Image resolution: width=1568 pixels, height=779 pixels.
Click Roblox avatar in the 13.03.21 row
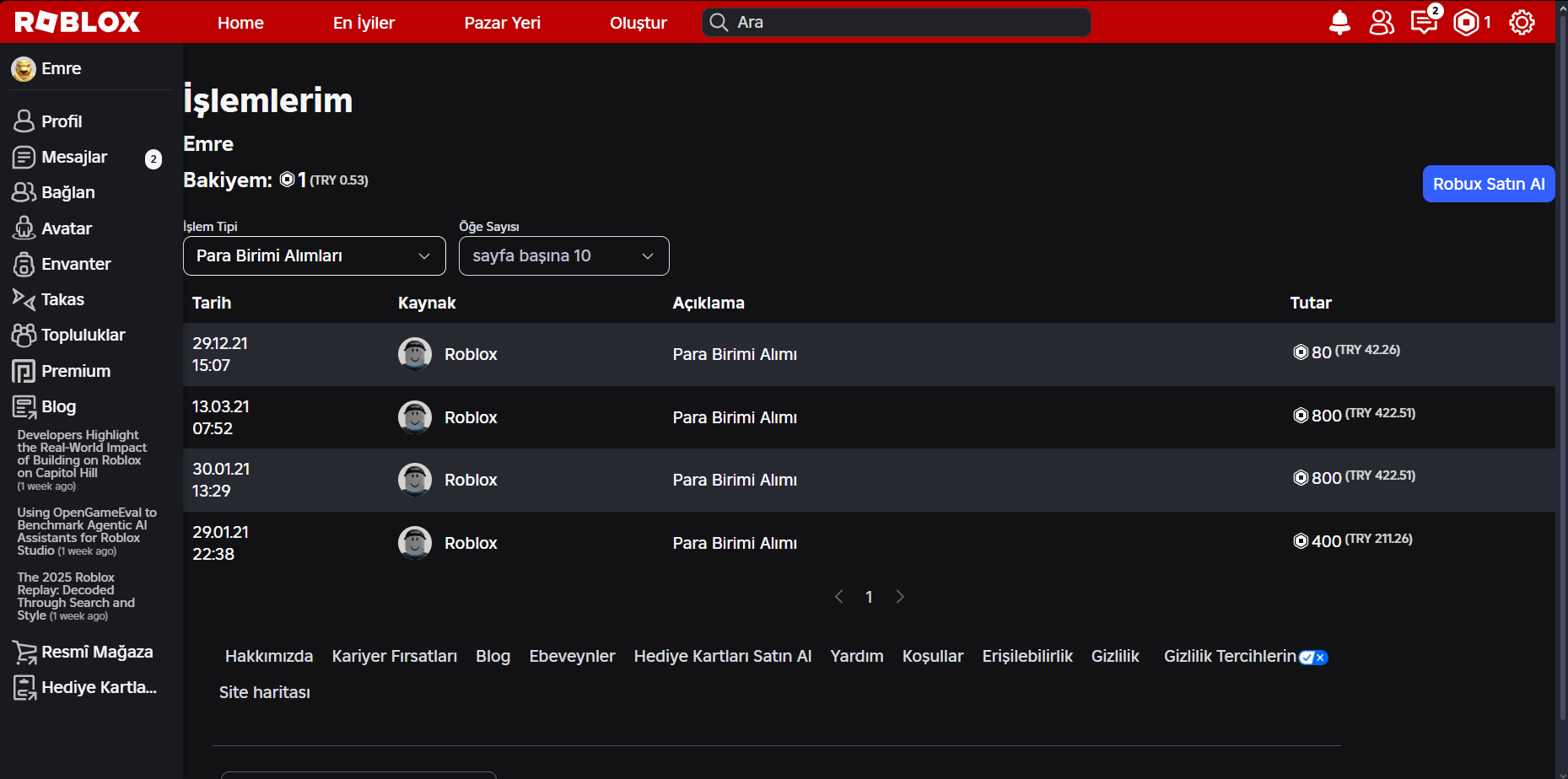coord(415,417)
